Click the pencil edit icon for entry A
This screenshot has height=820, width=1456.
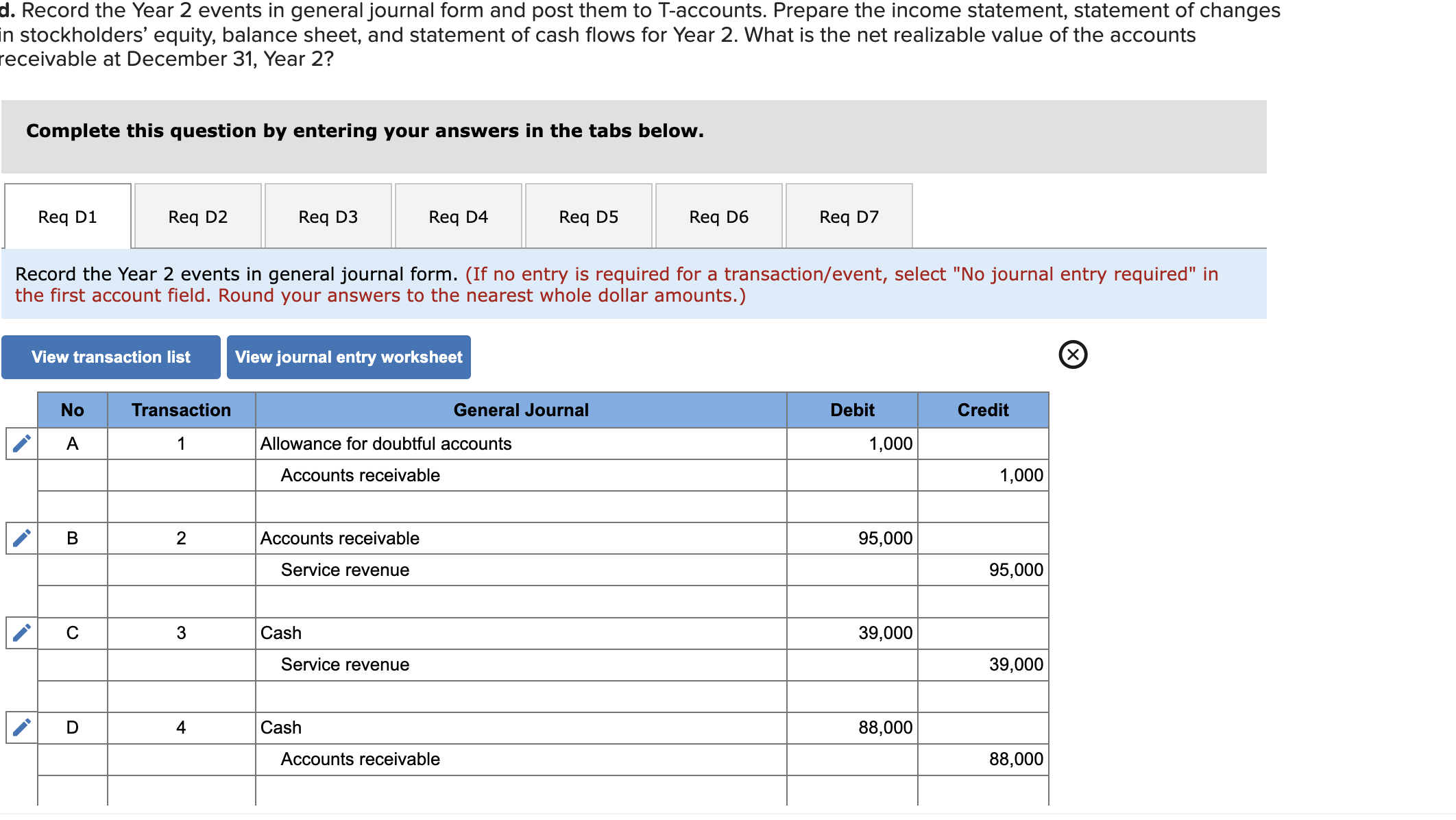point(22,444)
